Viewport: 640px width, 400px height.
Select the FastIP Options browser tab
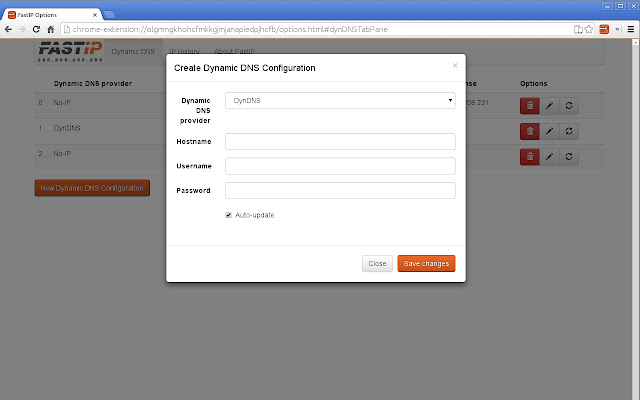[52, 15]
